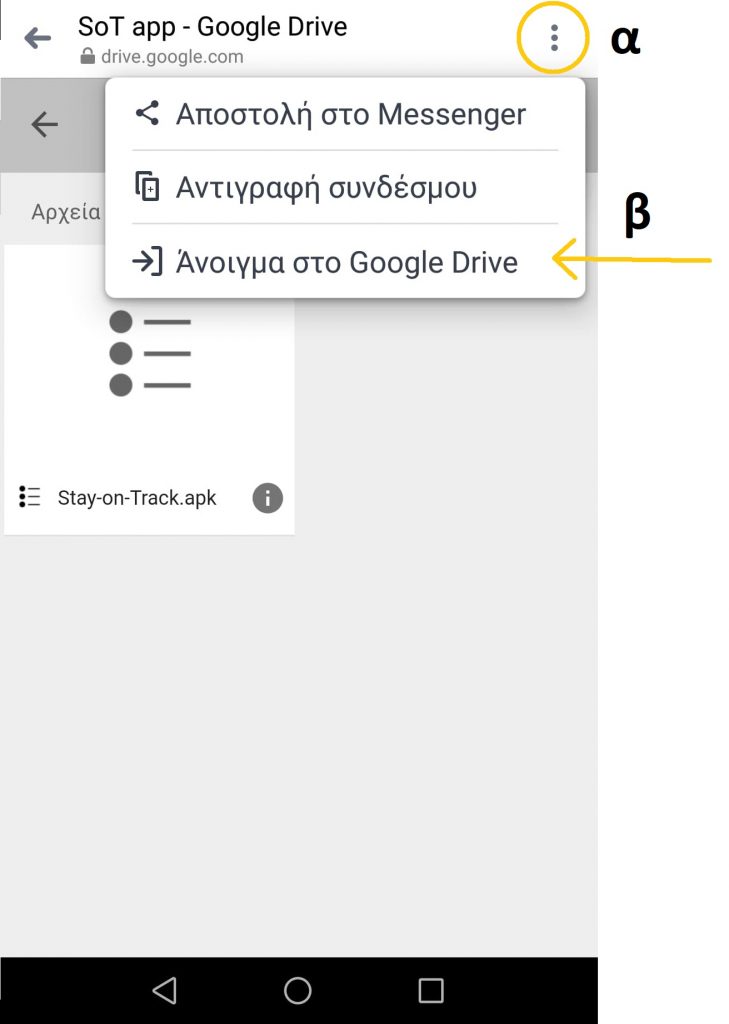Tap the Stay-on-Track.apk file name
Screen dimensions: 729x1024
click(137, 498)
